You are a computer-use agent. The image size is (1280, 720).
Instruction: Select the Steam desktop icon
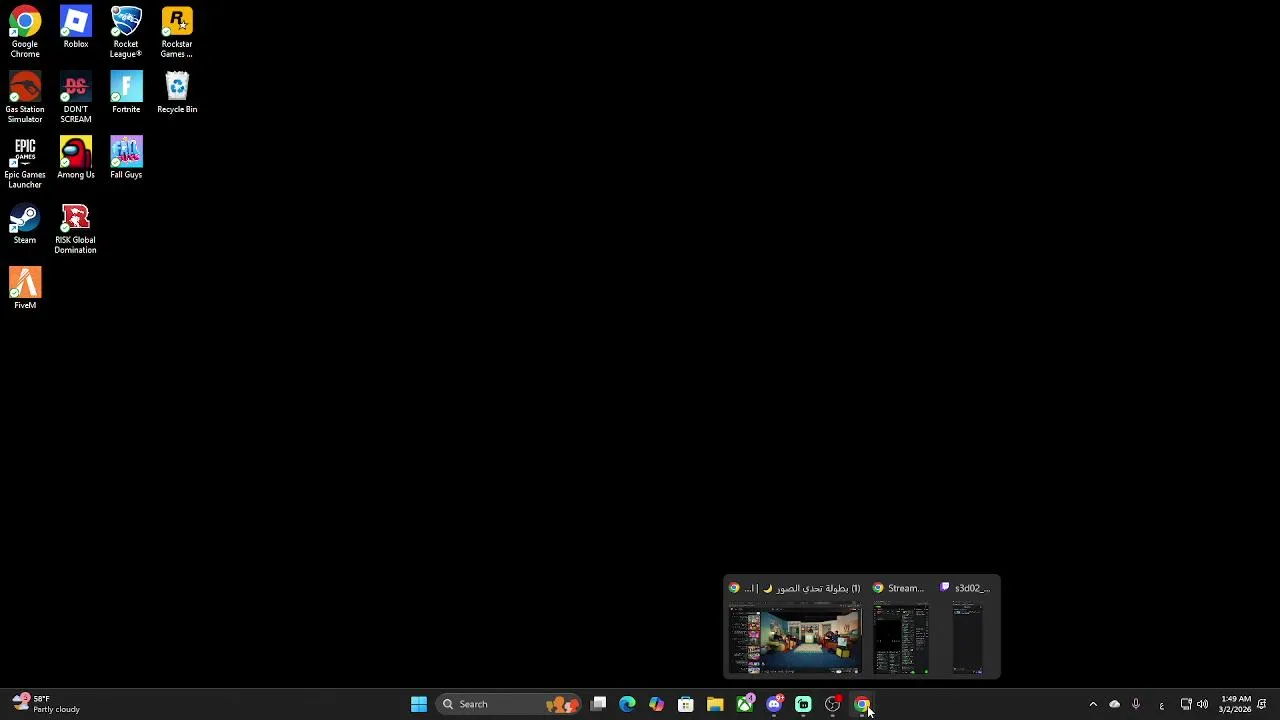click(x=25, y=223)
